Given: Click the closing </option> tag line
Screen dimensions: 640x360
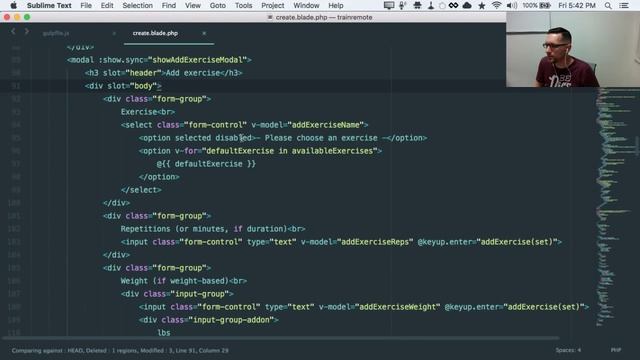Looking at the screenshot, I should (159, 177).
